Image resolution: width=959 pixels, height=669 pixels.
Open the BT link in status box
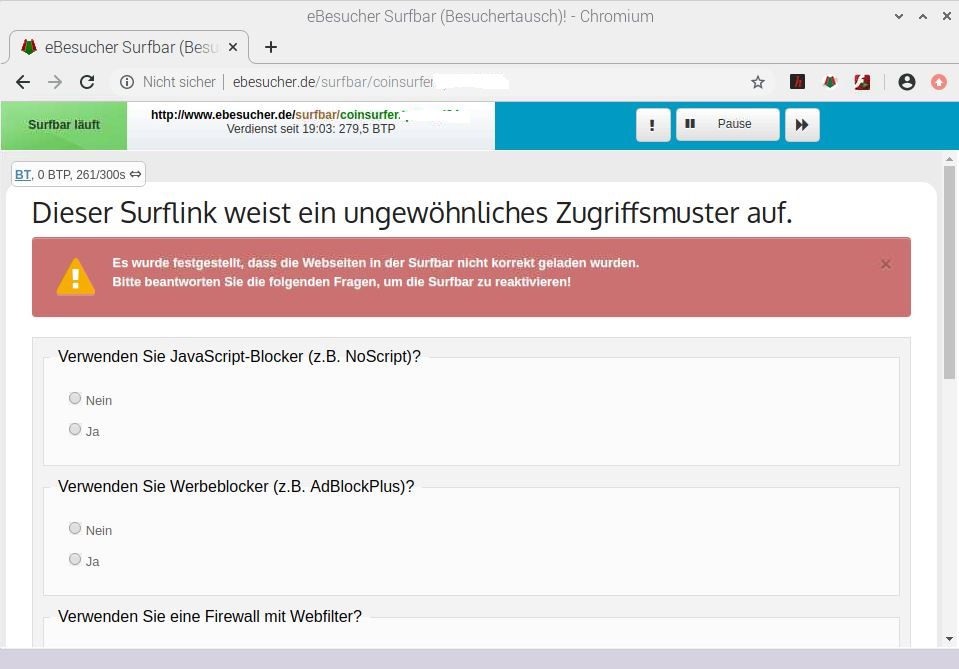(22, 175)
